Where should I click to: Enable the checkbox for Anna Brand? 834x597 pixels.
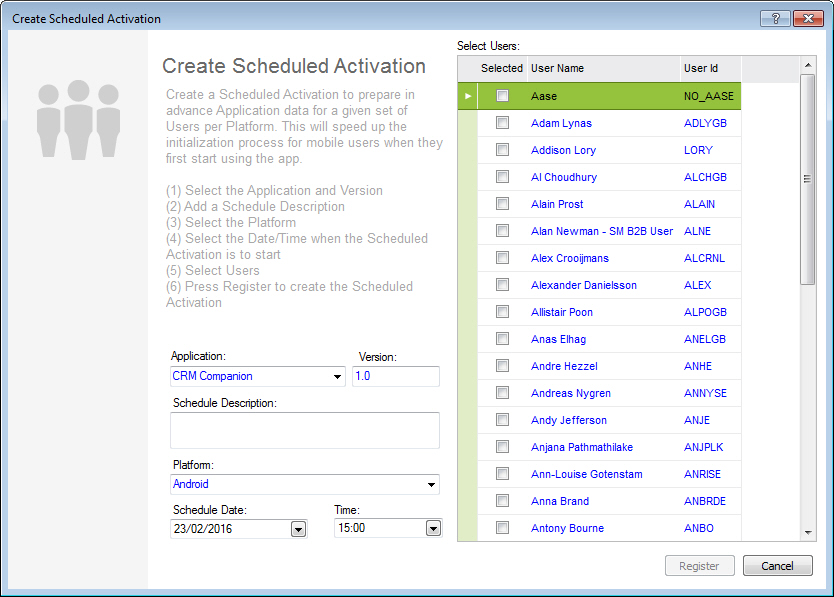coord(502,501)
